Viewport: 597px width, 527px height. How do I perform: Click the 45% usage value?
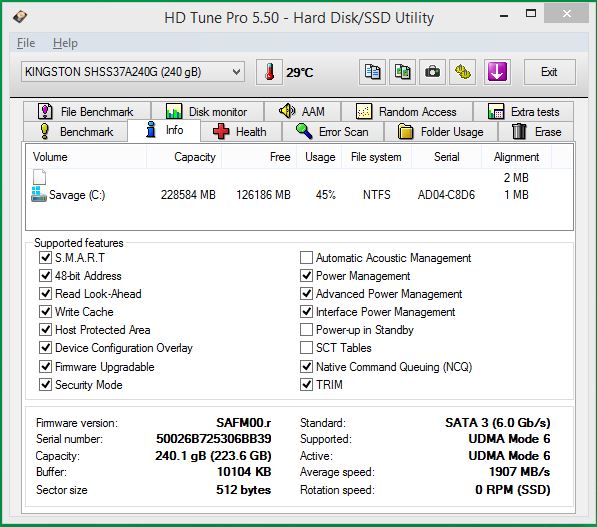(x=326, y=195)
